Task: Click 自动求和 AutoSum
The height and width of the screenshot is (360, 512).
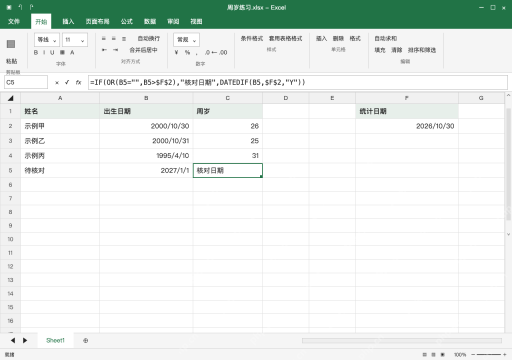Action: [385, 39]
